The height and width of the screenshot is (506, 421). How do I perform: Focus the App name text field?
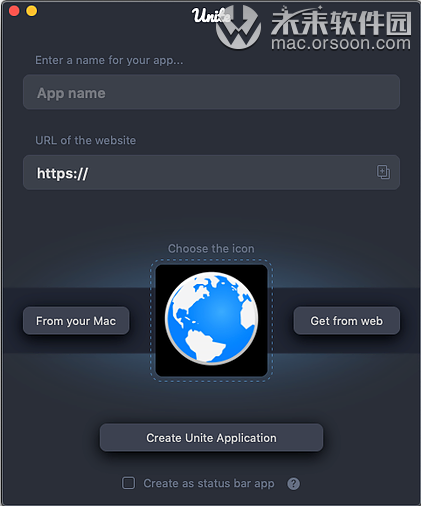pos(211,92)
